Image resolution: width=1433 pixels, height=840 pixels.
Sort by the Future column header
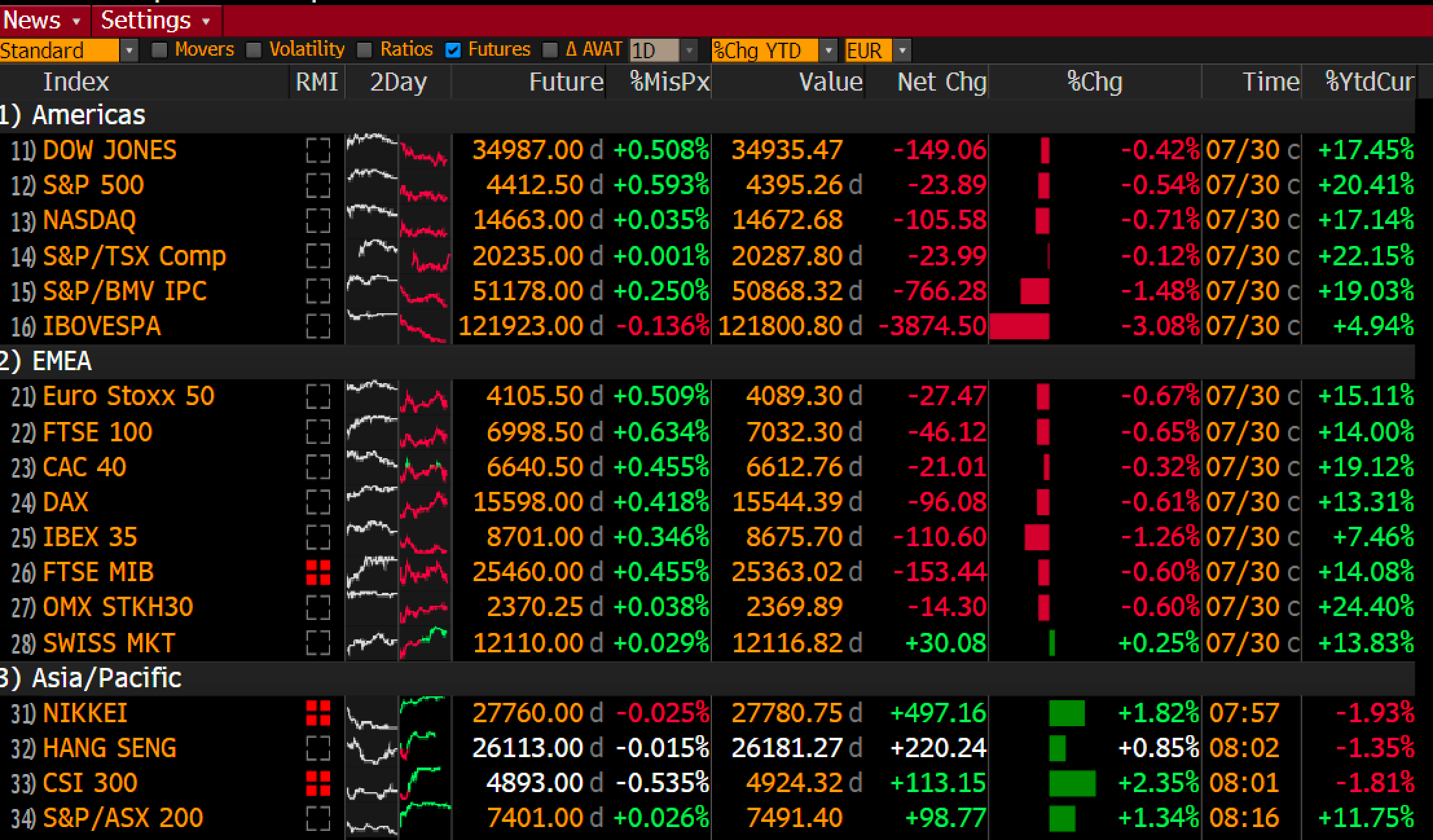click(566, 82)
